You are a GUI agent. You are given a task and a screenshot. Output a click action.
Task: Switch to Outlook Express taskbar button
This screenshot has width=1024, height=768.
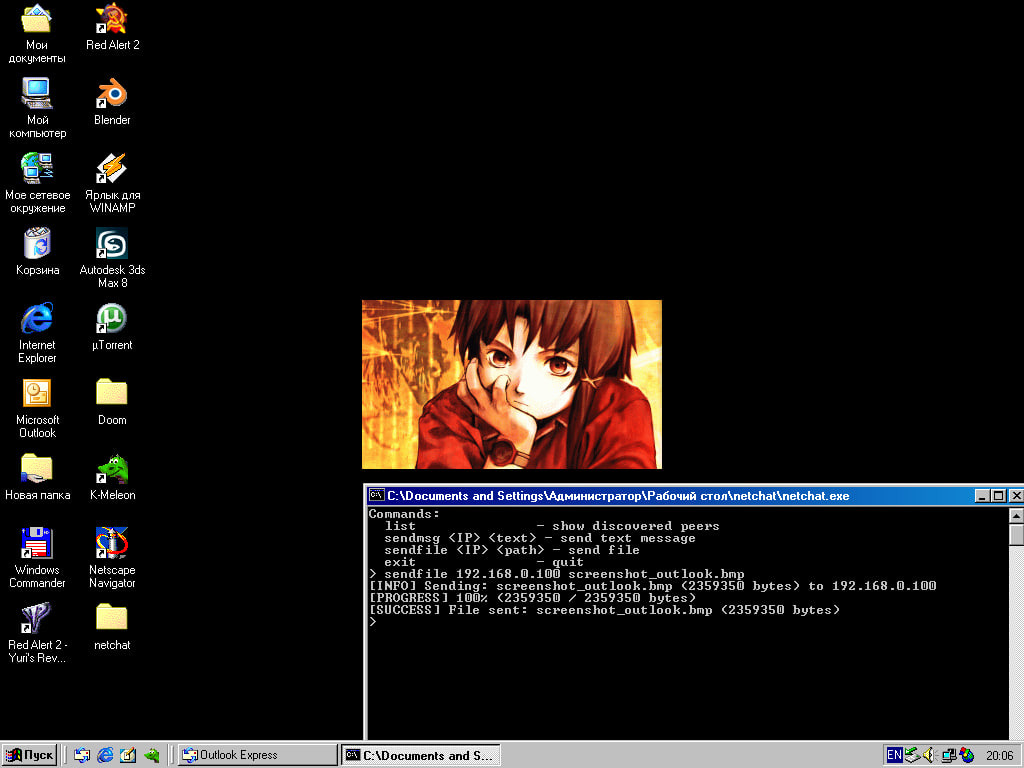257,755
